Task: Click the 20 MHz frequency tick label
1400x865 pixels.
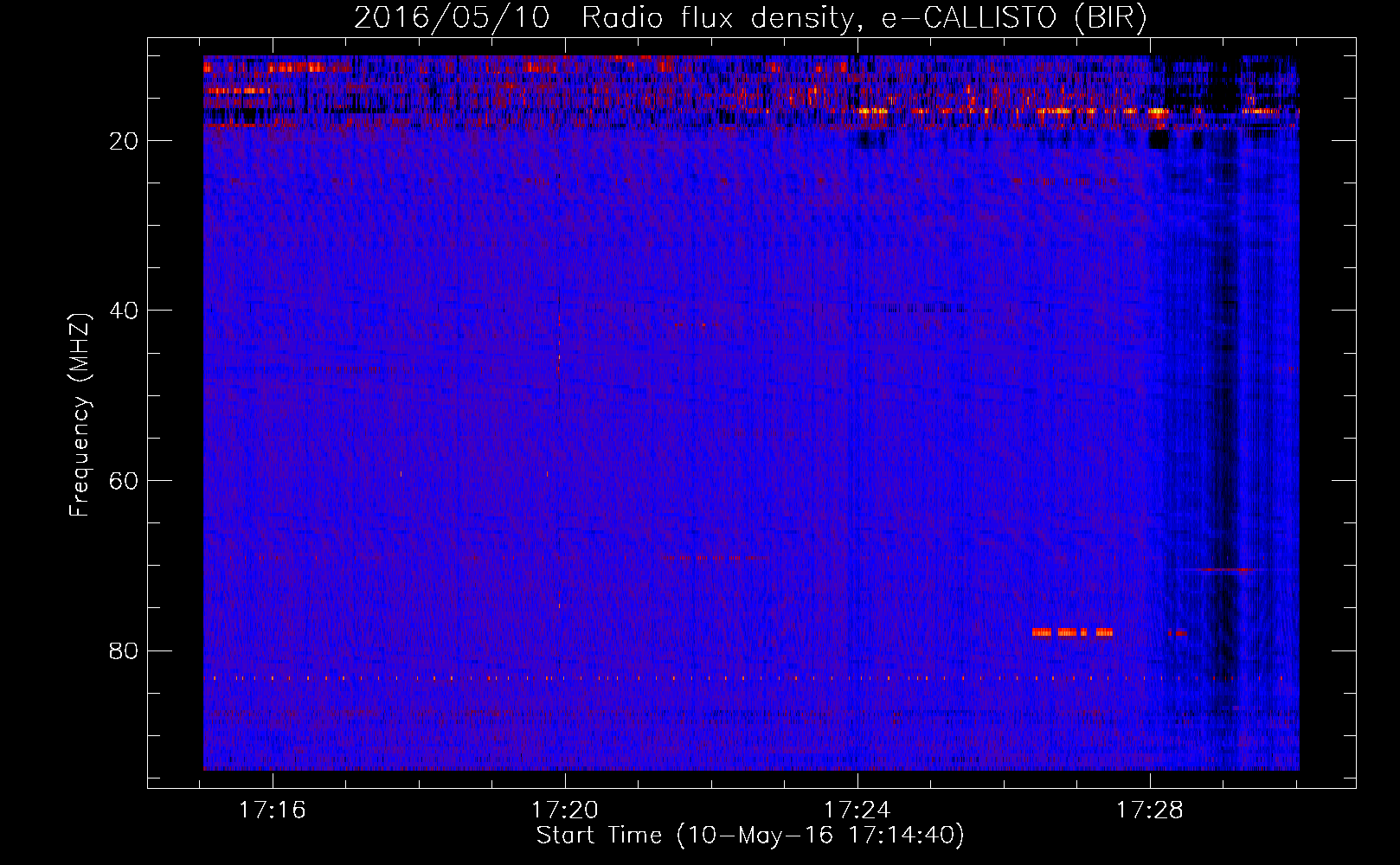Action: tap(125, 141)
